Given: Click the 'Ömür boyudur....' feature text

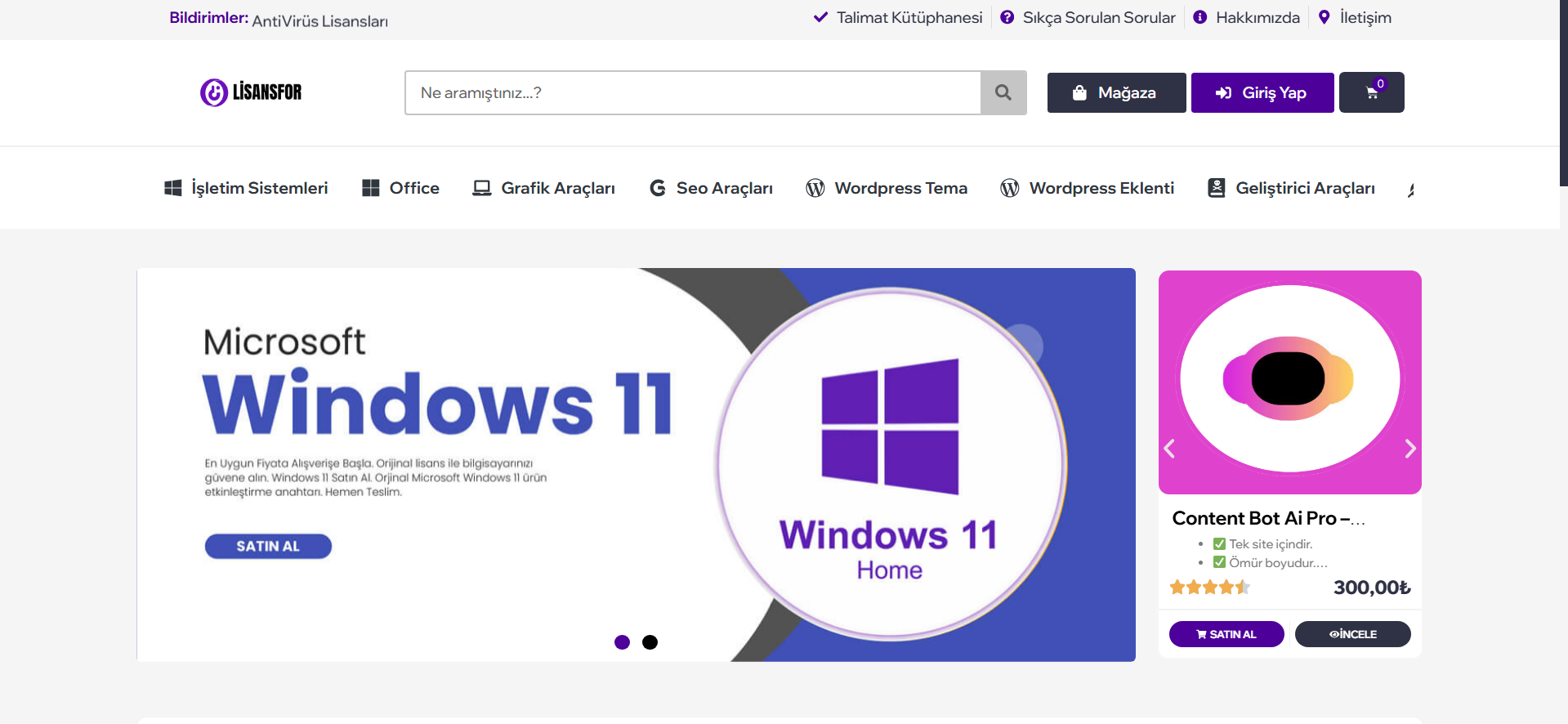Looking at the screenshot, I should [x=1278, y=562].
